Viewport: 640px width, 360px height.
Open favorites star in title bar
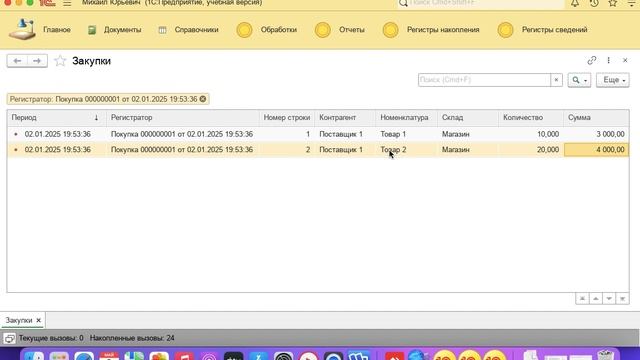coord(613,3)
